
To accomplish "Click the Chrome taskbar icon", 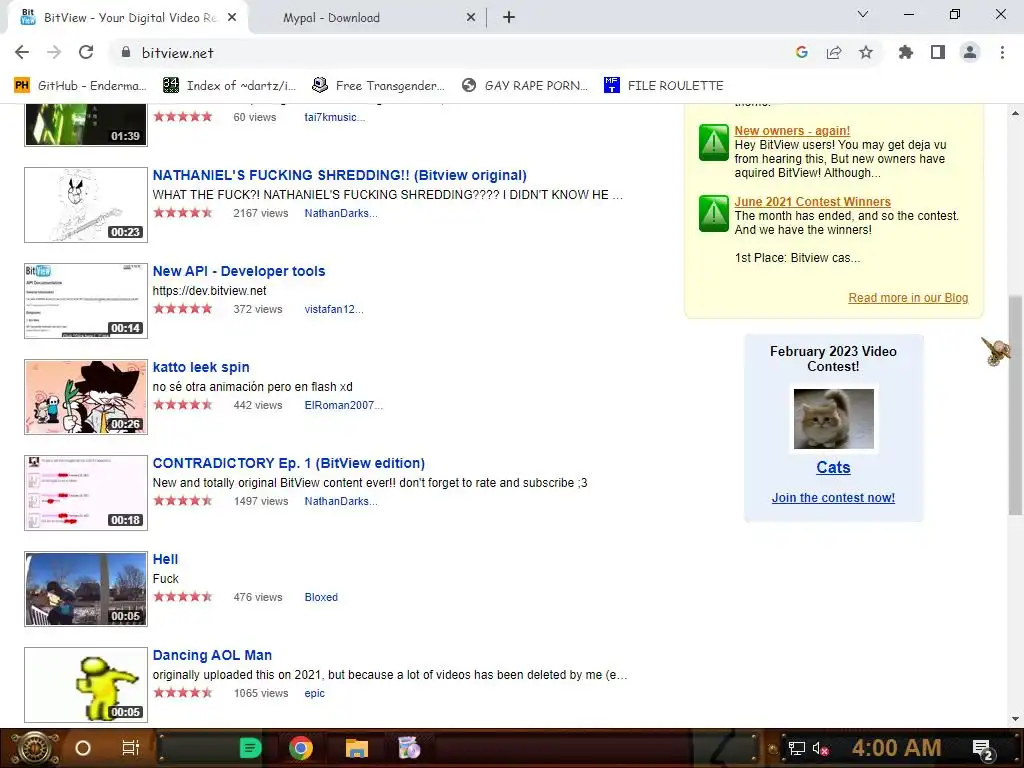I will pos(301,748).
